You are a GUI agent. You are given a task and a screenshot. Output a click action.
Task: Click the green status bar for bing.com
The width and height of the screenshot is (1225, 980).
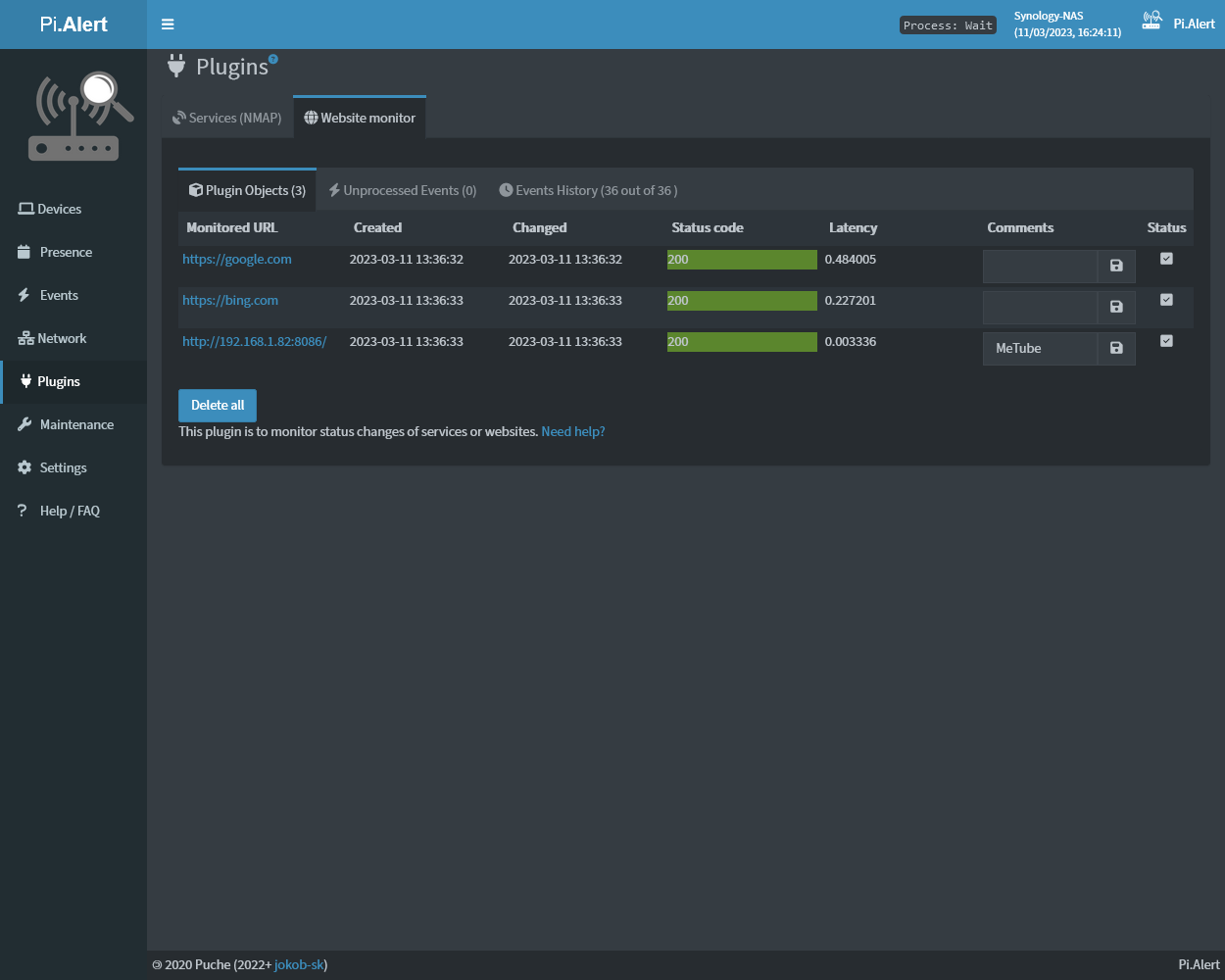click(742, 301)
